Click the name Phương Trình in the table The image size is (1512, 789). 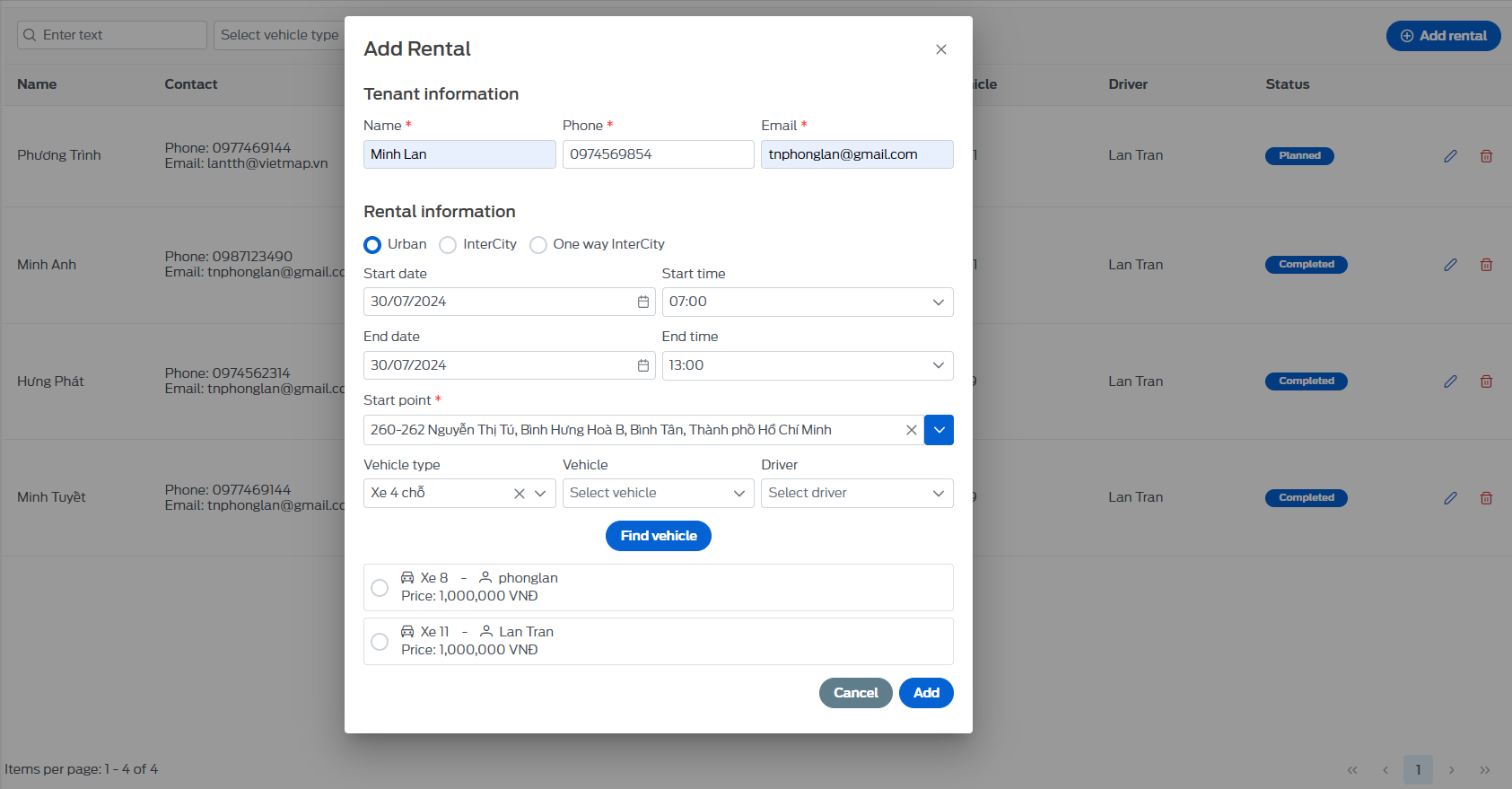tap(59, 155)
